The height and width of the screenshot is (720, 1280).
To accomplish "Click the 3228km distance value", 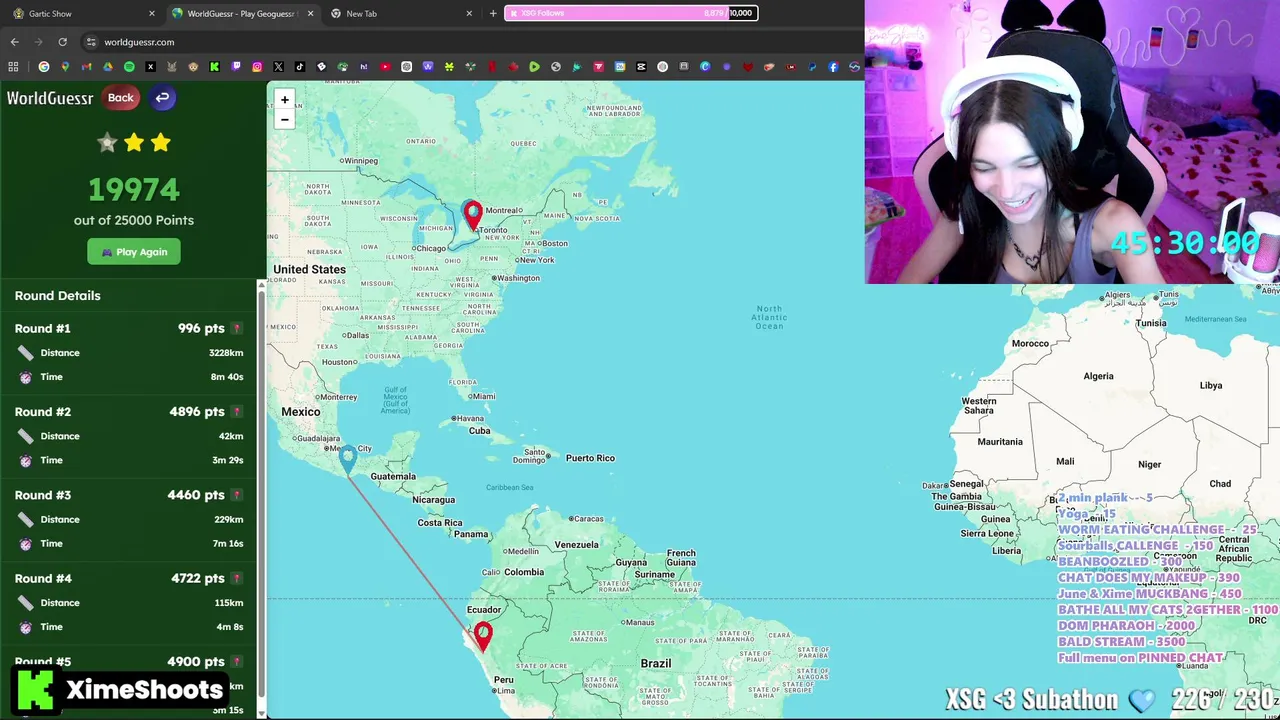I will [226, 353].
